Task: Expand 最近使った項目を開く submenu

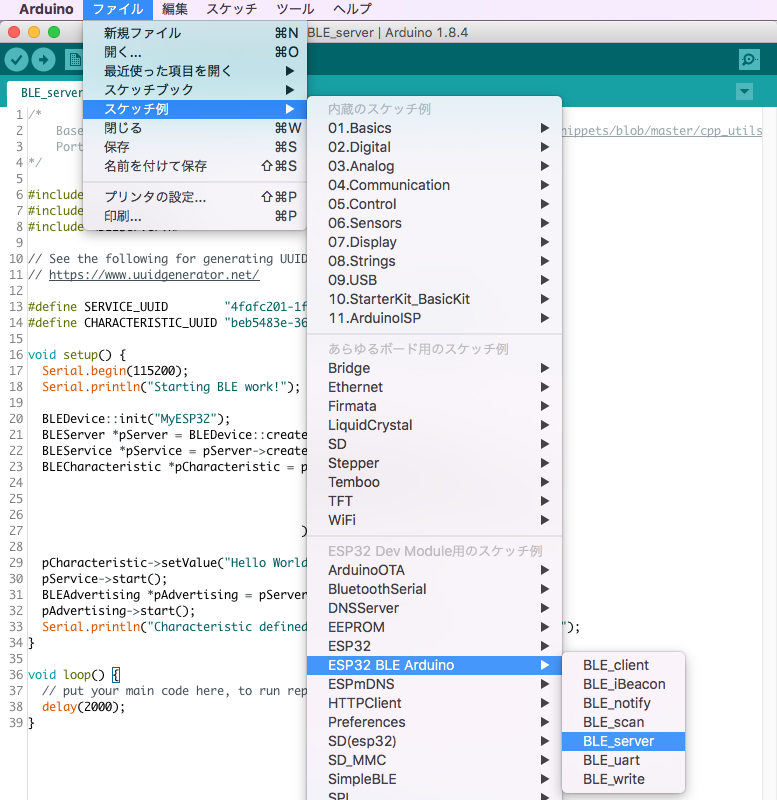Action: [195, 71]
